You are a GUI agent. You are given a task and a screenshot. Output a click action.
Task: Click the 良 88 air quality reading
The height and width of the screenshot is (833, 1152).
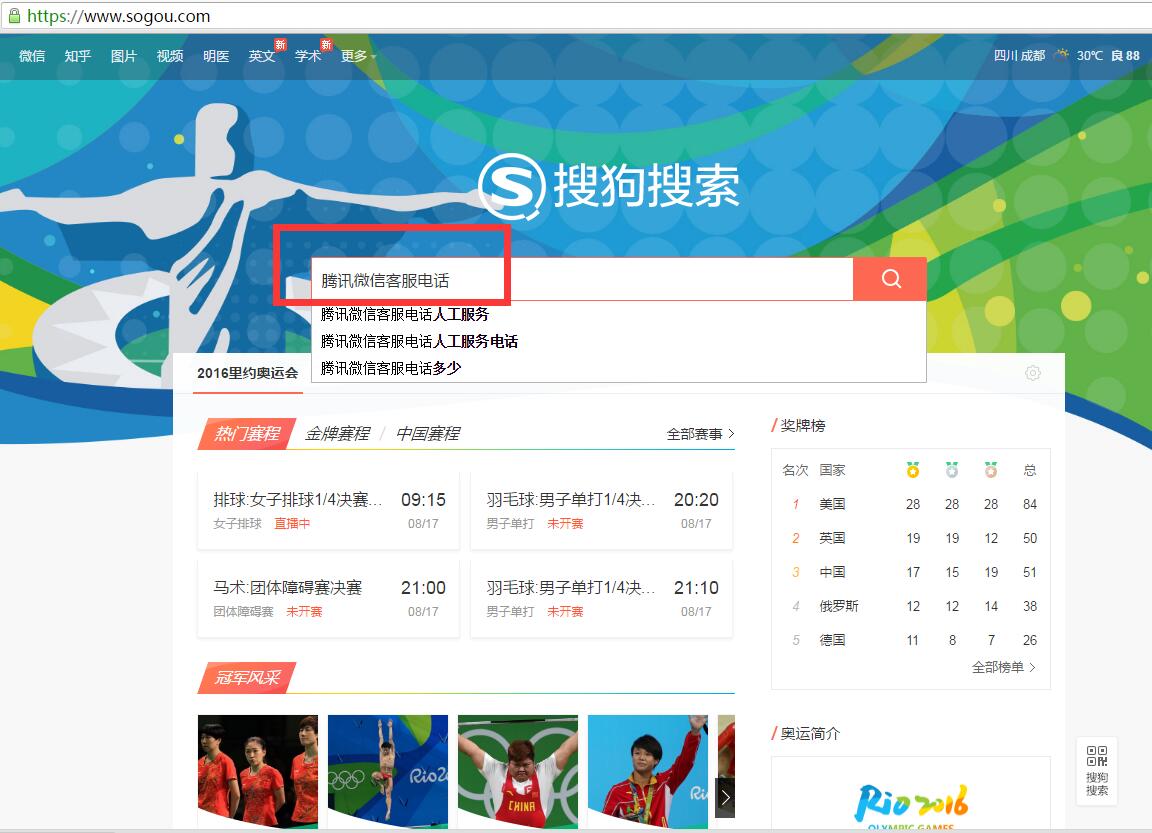[1125, 56]
